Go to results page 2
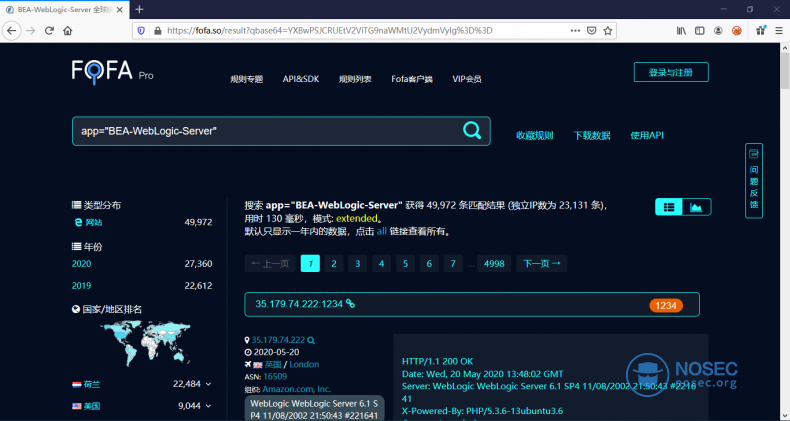The height and width of the screenshot is (421, 790). coord(334,263)
